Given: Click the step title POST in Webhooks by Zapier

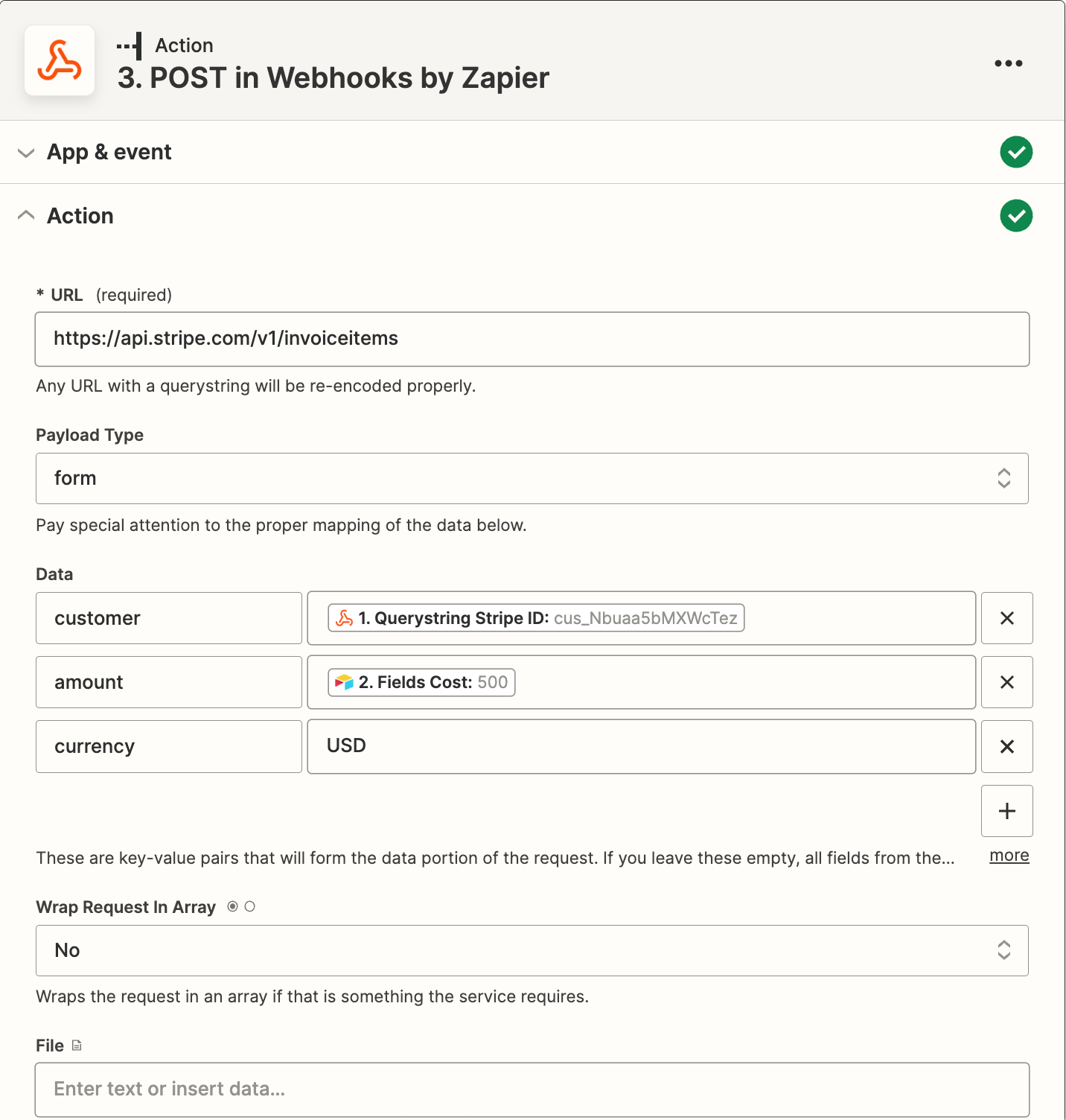Looking at the screenshot, I should [x=333, y=78].
